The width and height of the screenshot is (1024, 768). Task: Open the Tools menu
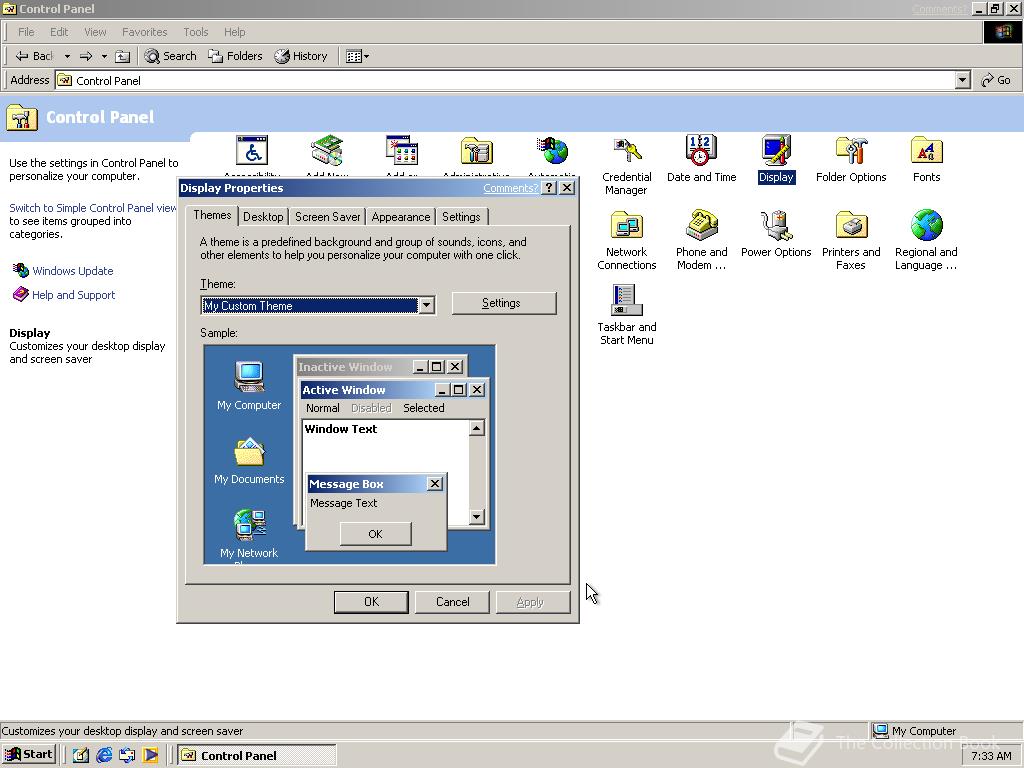[195, 32]
